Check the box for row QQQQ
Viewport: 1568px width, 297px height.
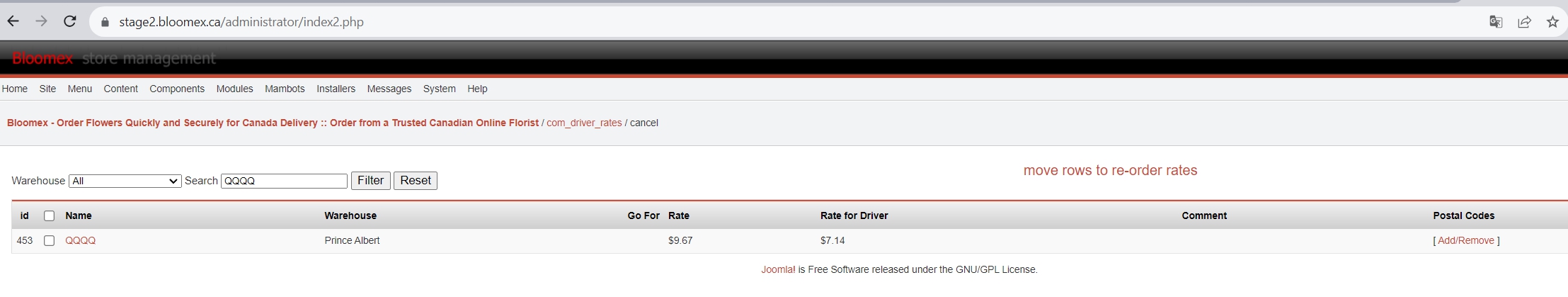pos(49,240)
